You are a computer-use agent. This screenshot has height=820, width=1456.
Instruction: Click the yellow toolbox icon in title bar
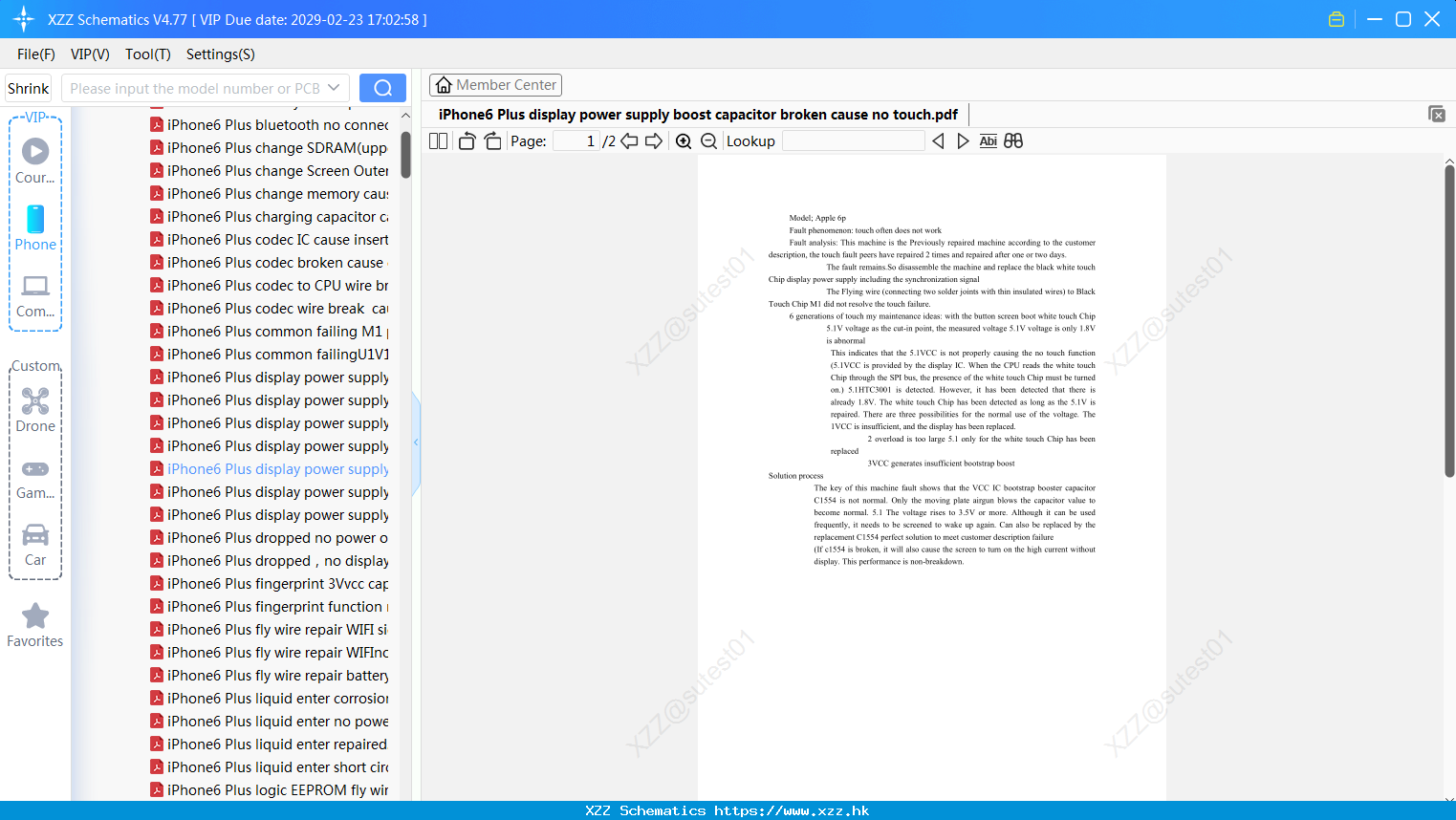(1336, 19)
